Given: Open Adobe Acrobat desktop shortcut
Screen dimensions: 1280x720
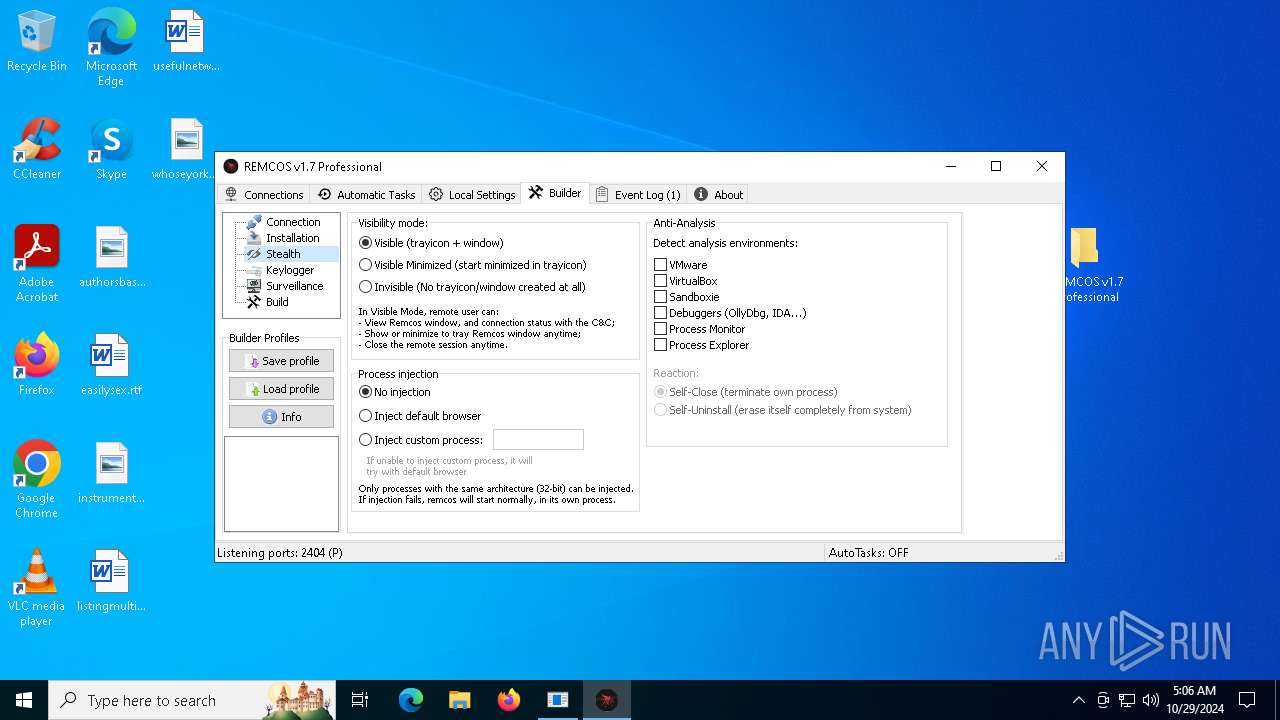Looking at the screenshot, I should 37,264.
